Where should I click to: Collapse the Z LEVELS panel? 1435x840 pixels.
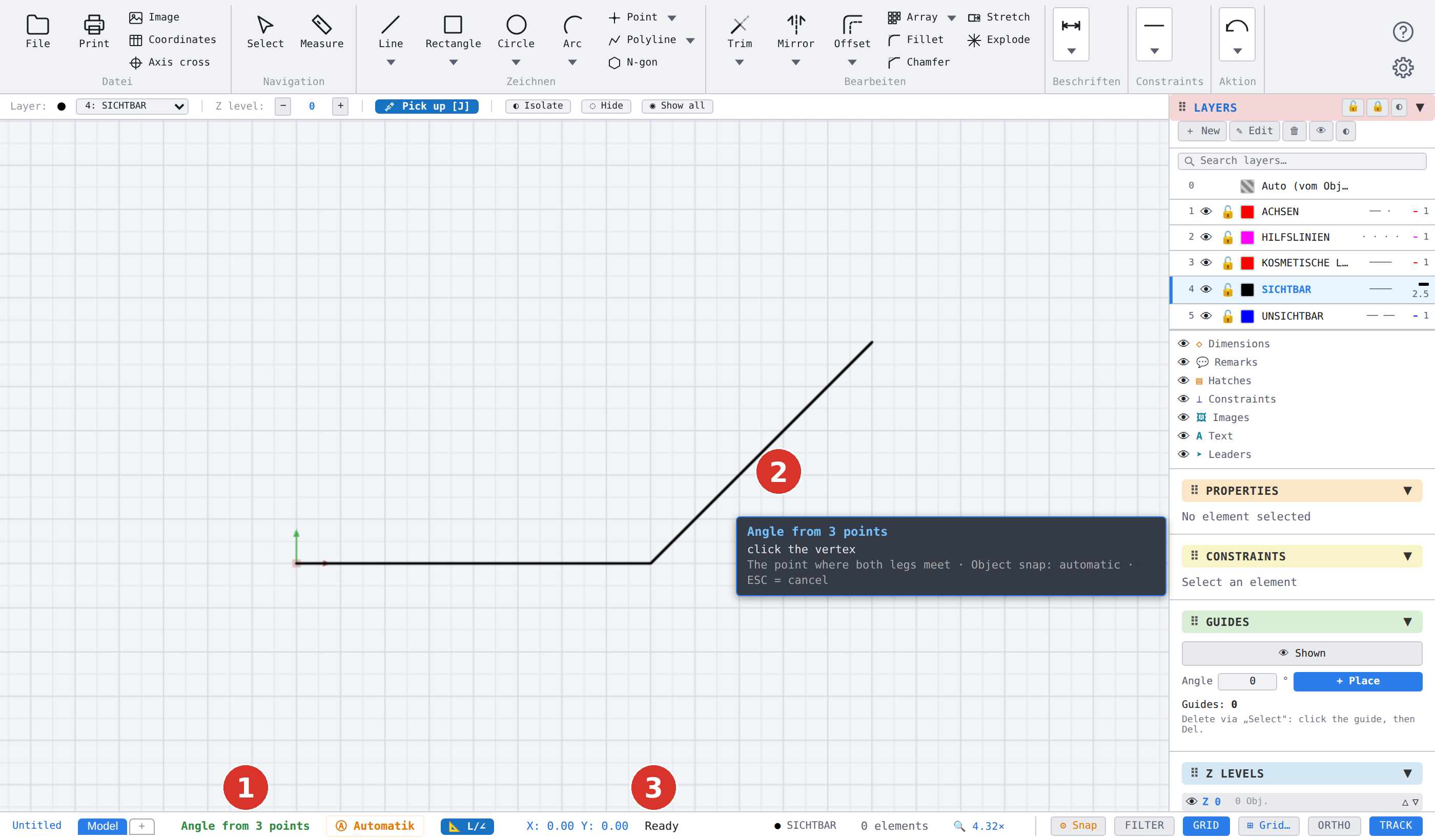[x=1408, y=773]
